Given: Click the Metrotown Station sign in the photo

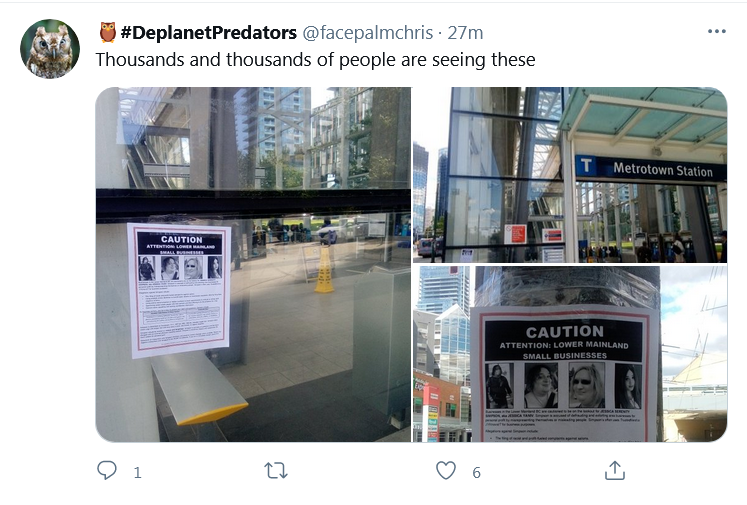Looking at the screenshot, I should 651,168.
